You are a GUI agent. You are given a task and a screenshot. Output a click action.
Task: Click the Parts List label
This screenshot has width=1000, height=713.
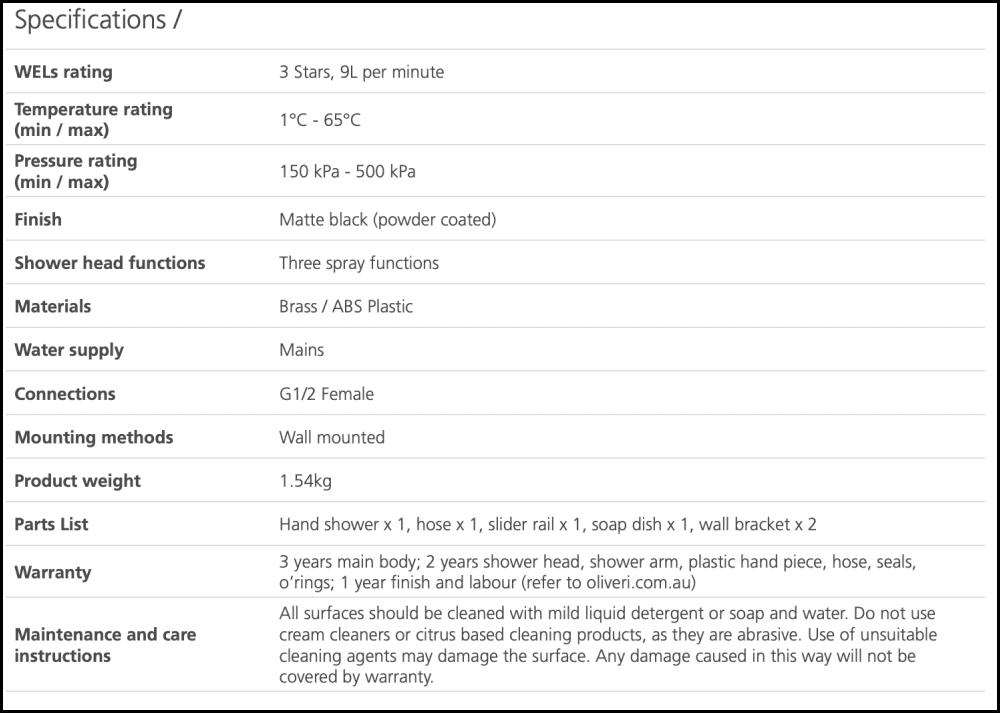(x=51, y=524)
